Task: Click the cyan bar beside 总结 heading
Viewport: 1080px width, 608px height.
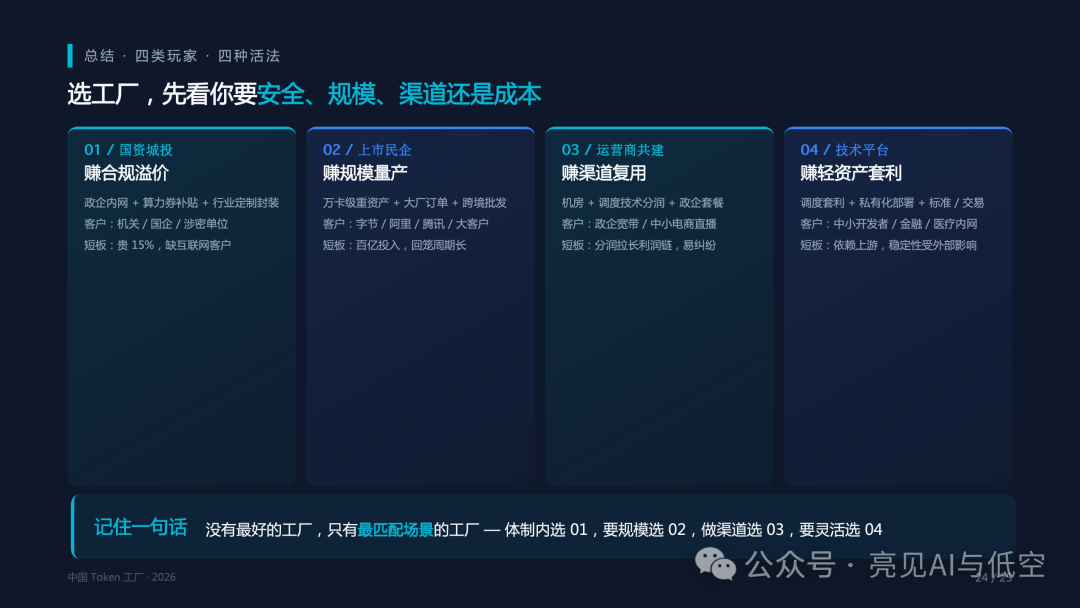Action: point(70,56)
